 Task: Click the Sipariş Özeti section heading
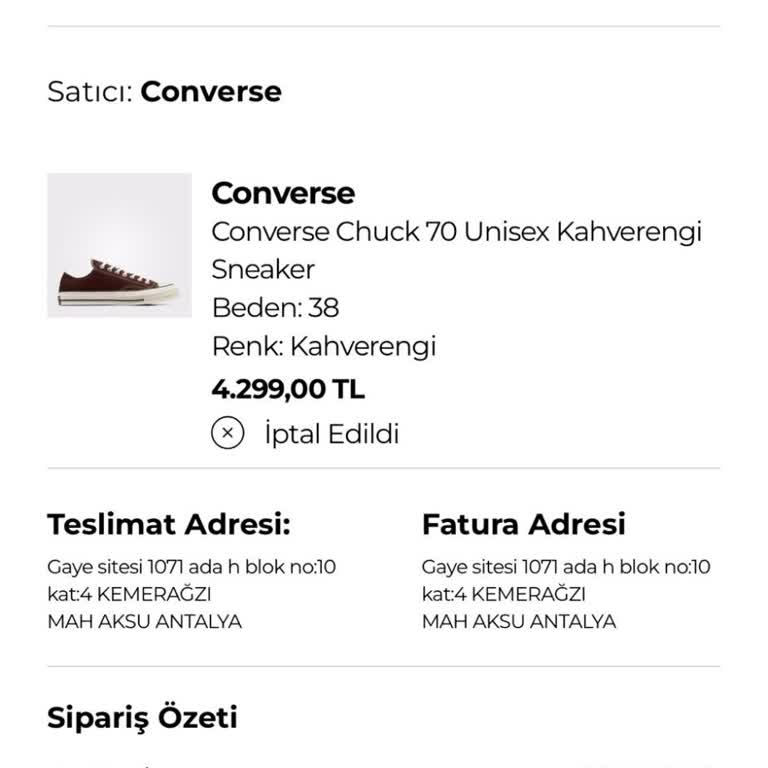142,717
